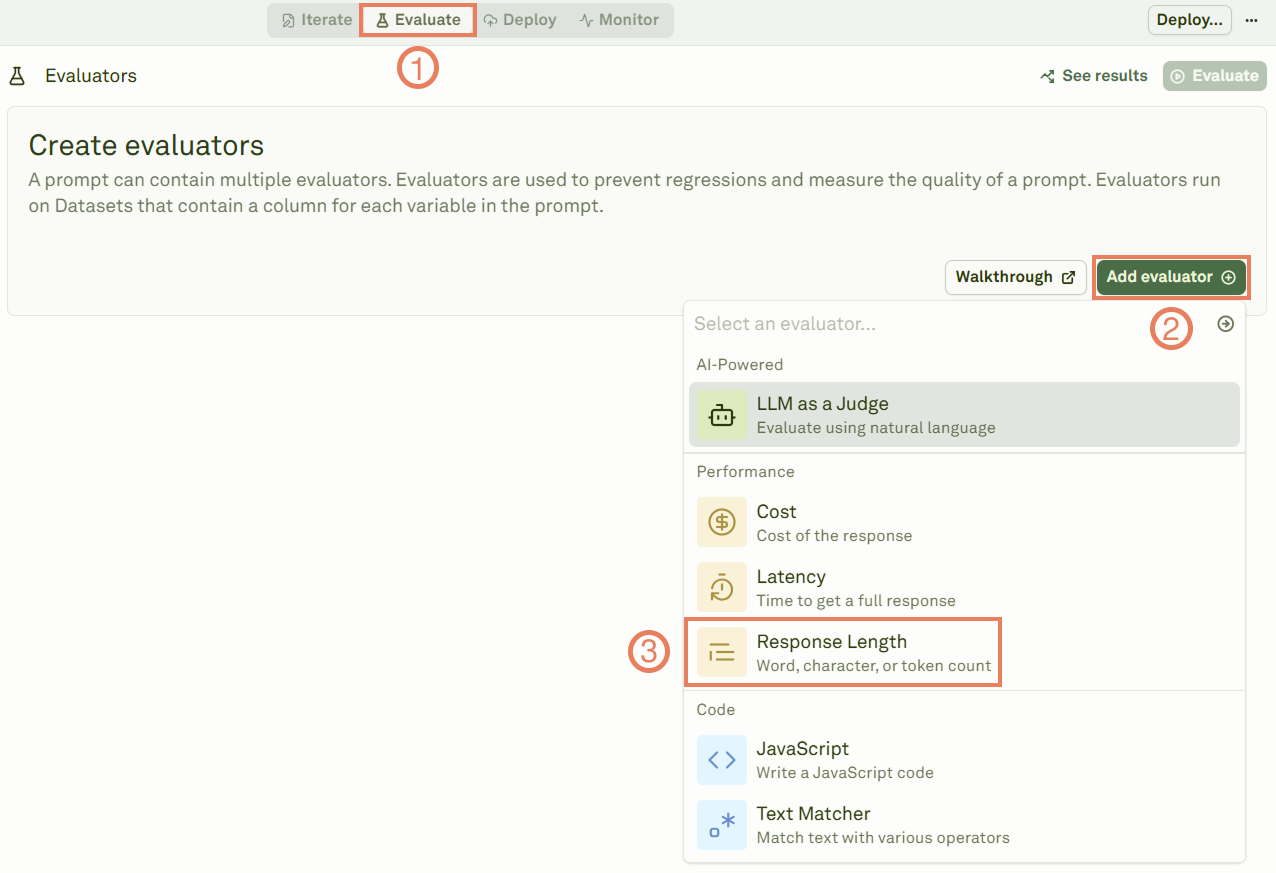Image resolution: width=1276 pixels, height=873 pixels.
Task: Open the three-dot overflow menu
Action: (x=1252, y=19)
